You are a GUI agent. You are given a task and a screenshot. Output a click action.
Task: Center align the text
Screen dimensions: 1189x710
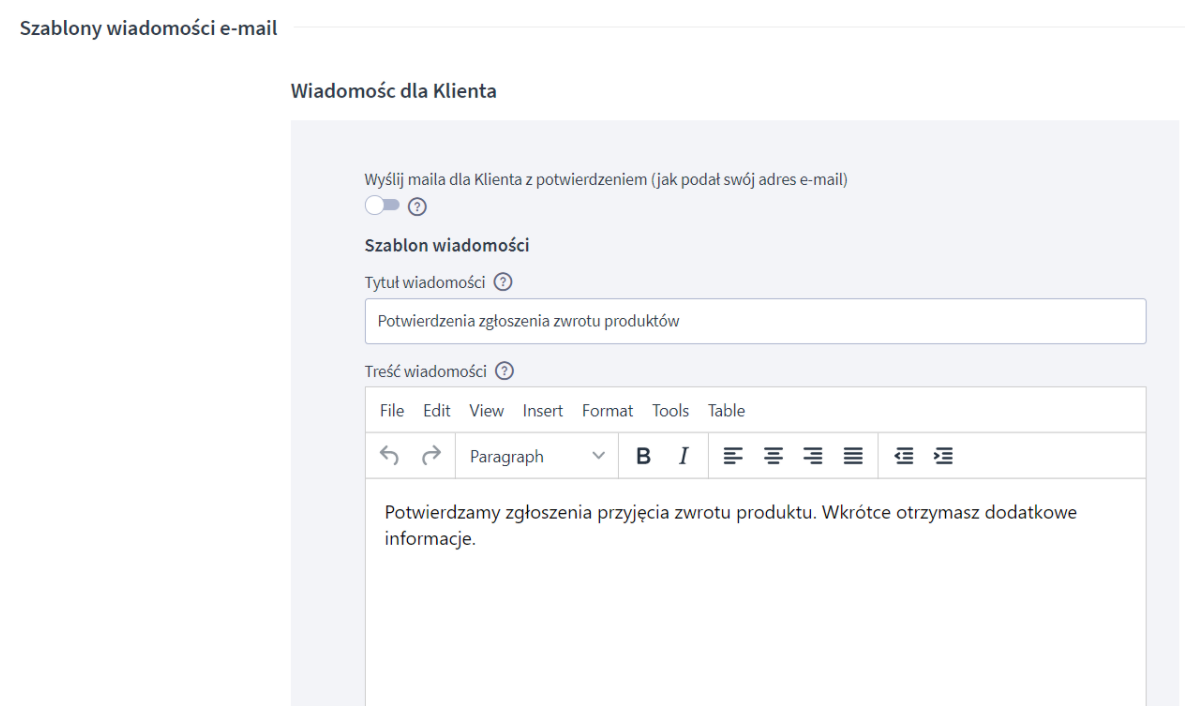(773, 456)
